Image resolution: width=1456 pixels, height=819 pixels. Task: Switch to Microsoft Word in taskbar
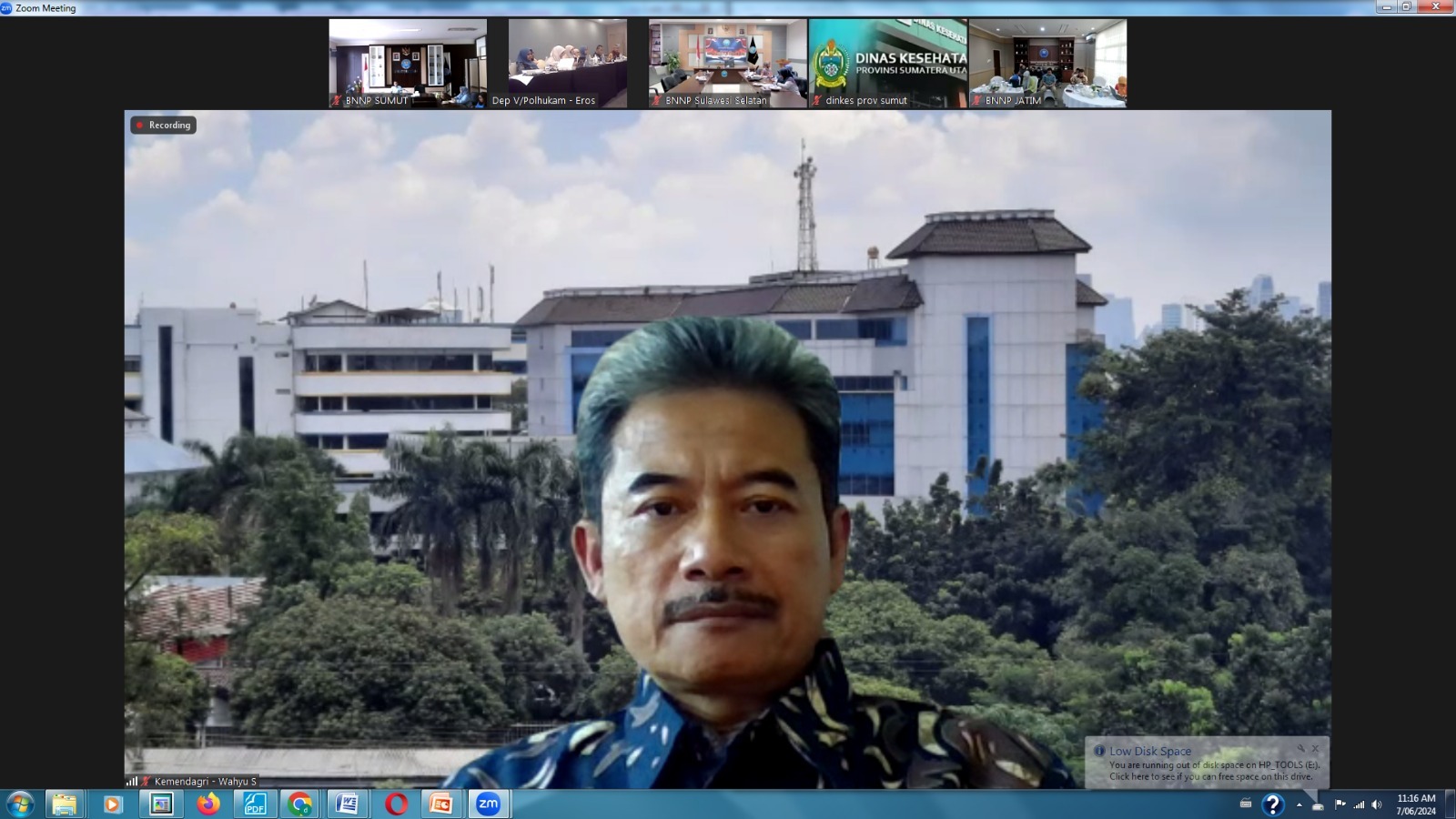[x=347, y=804]
